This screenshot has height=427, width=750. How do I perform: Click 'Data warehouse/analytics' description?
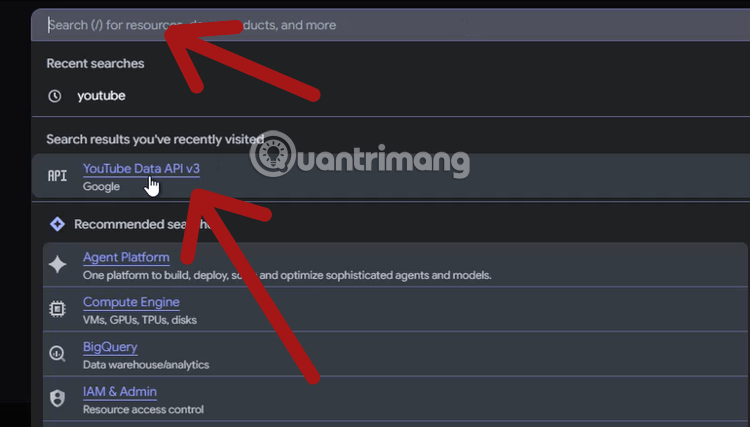pos(146,365)
